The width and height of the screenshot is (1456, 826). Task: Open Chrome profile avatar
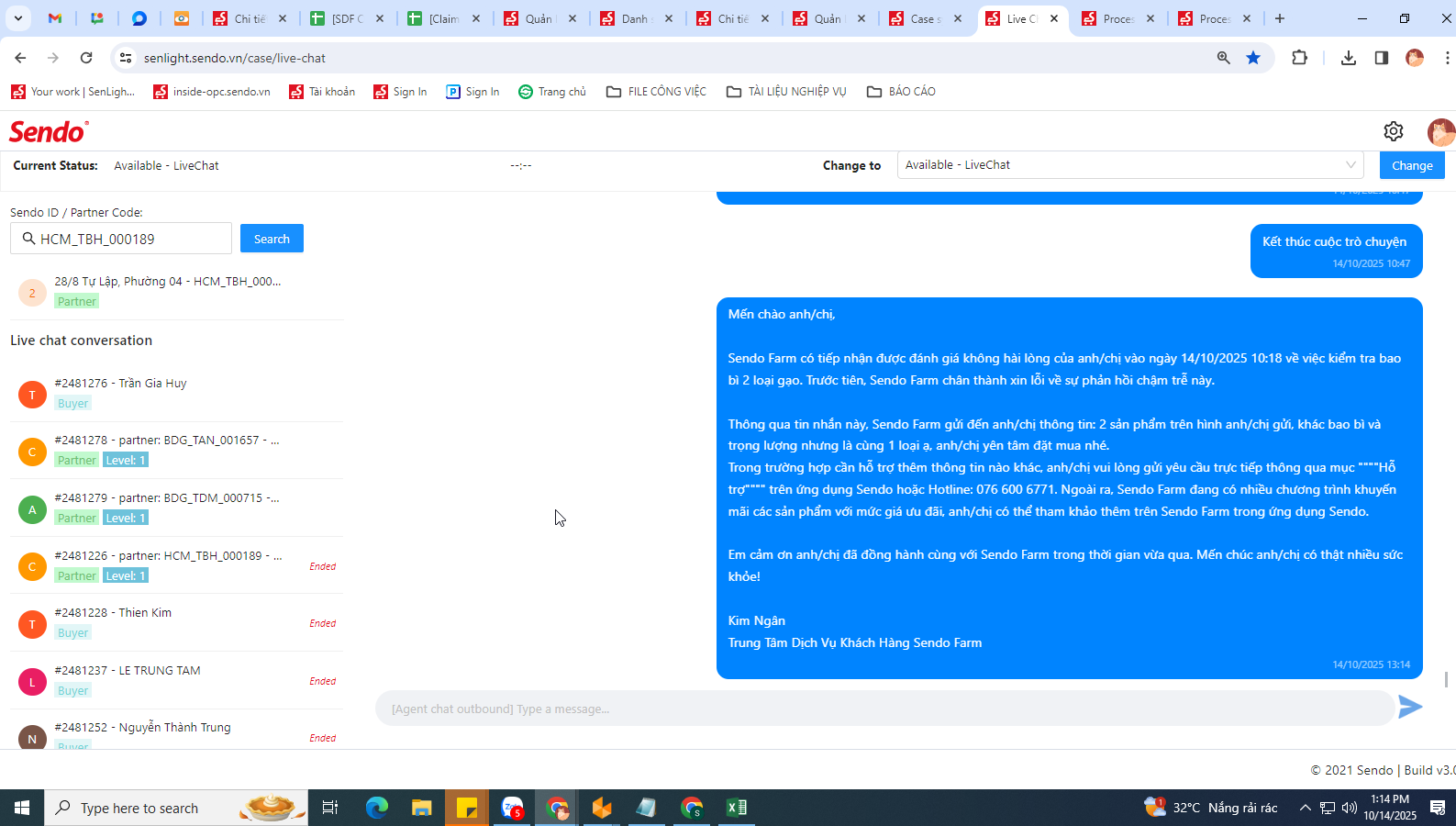pyautogui.click(x=1415, y=58)
